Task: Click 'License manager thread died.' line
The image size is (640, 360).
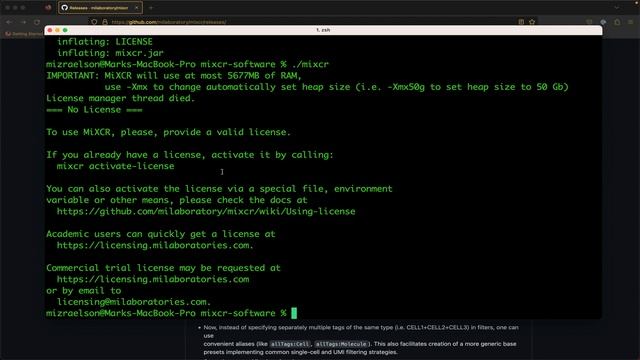Action: pos(121,98)
